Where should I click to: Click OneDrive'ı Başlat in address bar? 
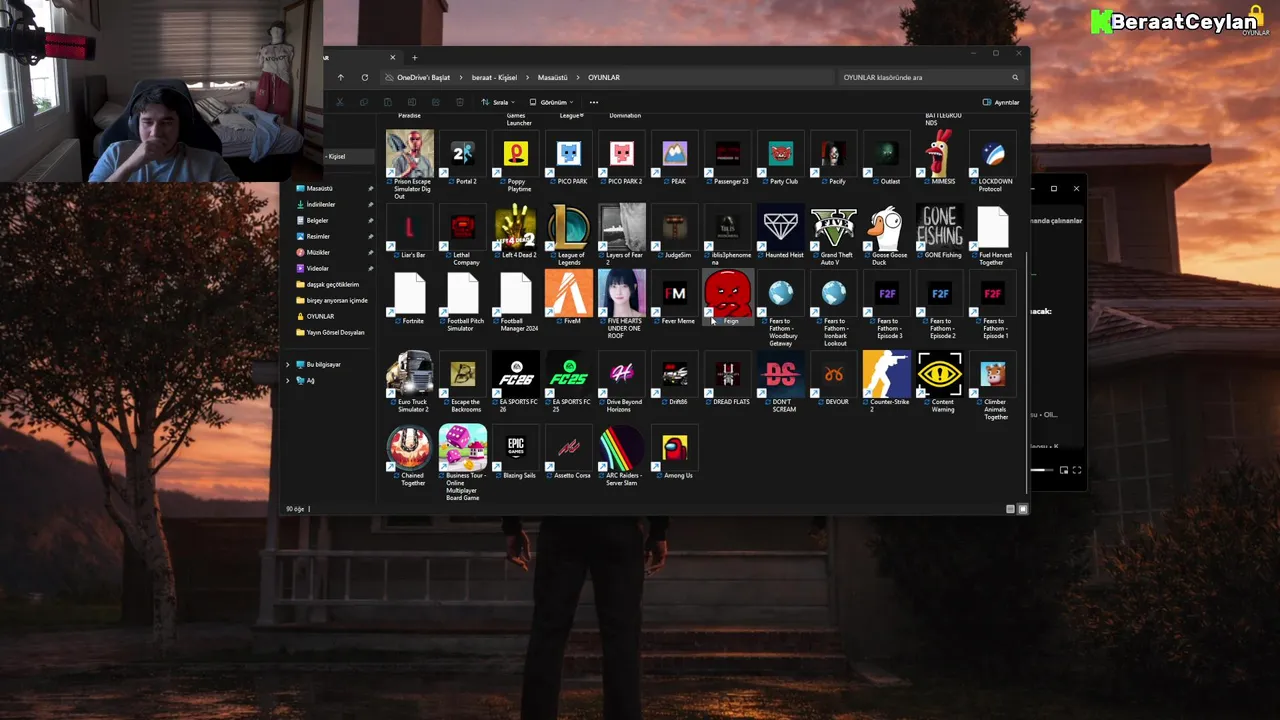coord(423,77)
